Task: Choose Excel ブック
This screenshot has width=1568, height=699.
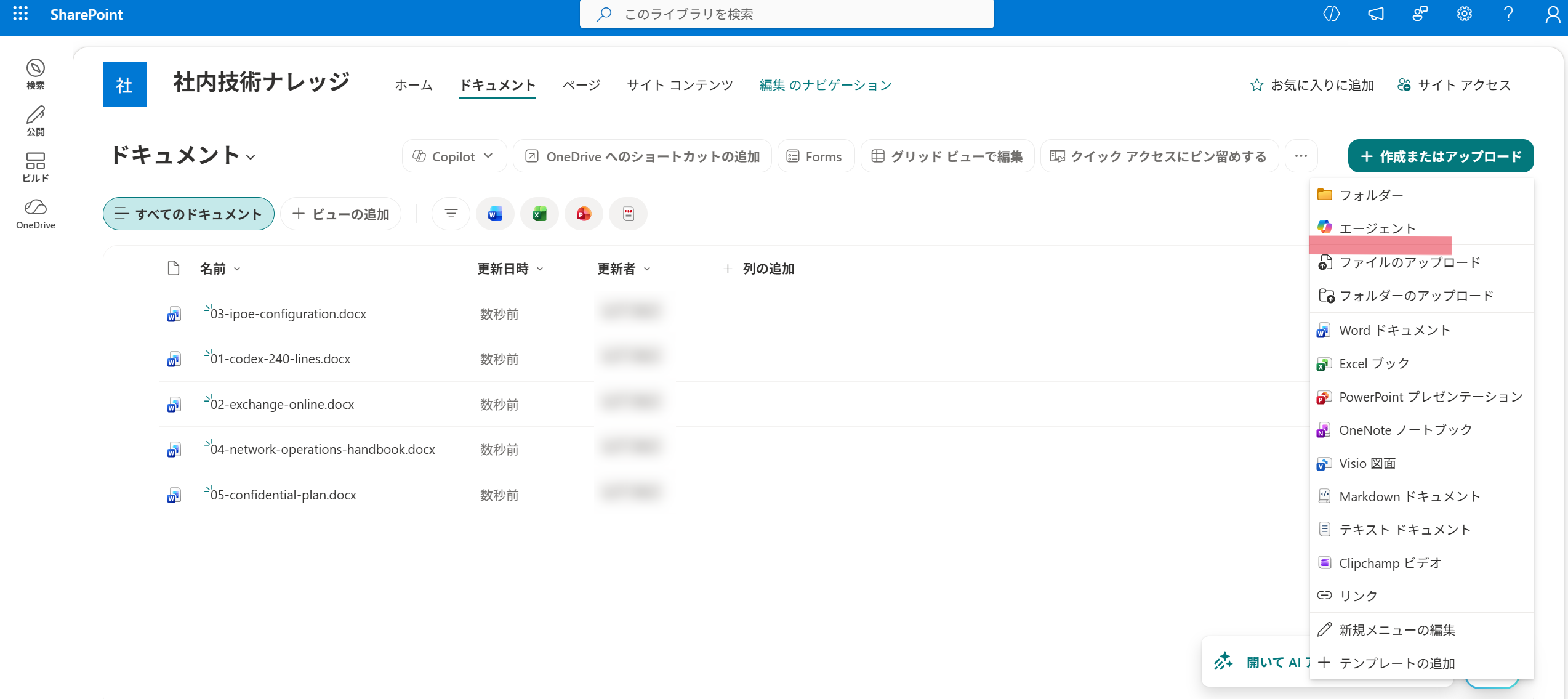Action: tap(1421, 364)
